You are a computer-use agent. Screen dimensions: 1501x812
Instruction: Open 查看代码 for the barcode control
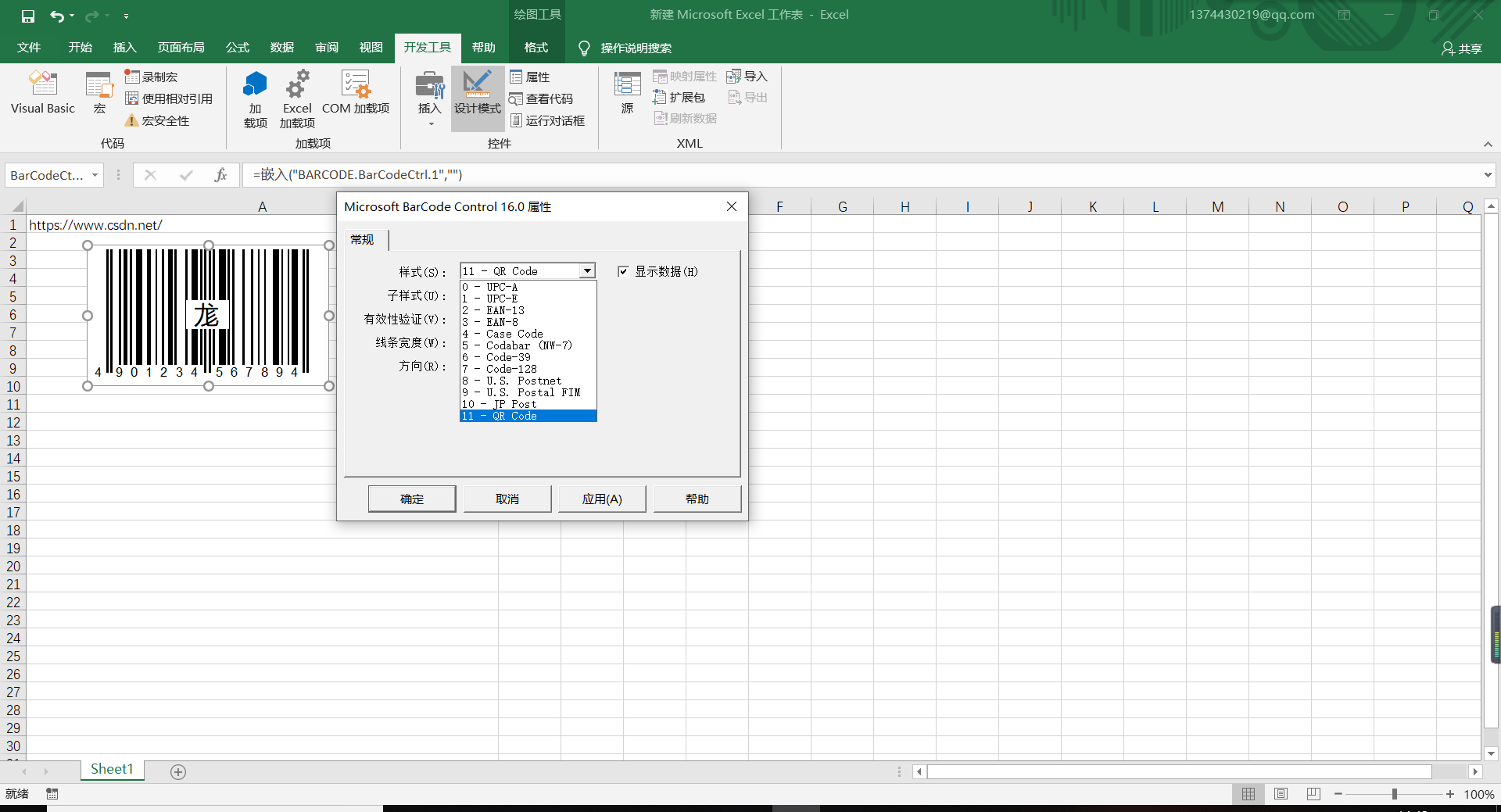point(543,98)
